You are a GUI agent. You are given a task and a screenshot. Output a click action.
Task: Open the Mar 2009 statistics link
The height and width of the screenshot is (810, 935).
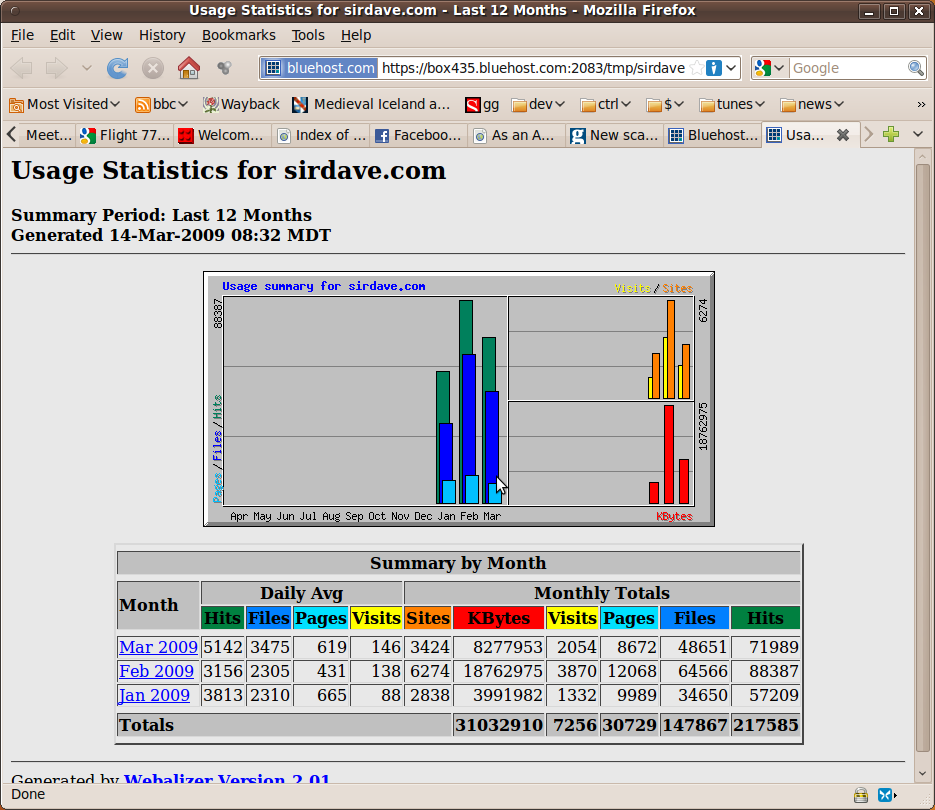tap(158, 647)
